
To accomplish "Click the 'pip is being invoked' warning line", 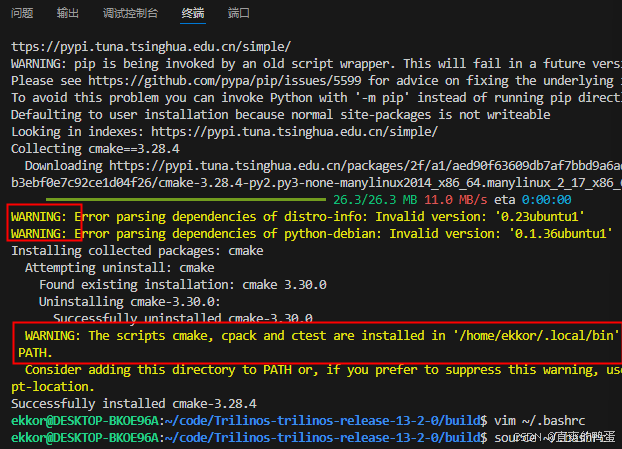I will (316, 64).
